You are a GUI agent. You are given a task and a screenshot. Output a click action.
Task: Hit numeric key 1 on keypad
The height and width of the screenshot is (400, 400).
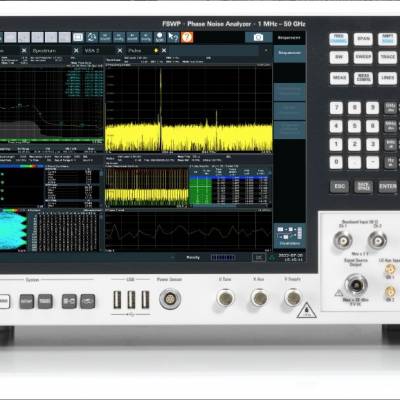(x=336, y=144)
